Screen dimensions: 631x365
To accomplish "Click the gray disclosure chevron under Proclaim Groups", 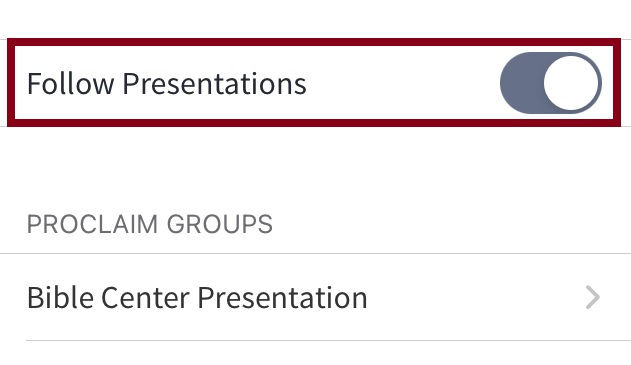I will click(593, 297).
